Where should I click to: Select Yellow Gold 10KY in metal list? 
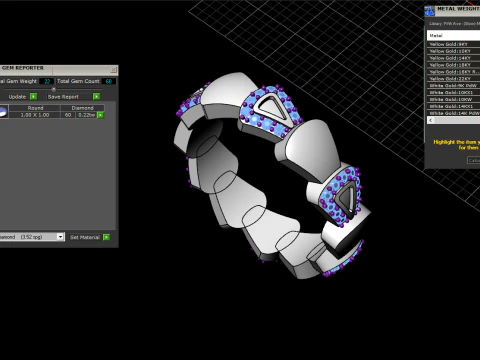coord(453,51)
